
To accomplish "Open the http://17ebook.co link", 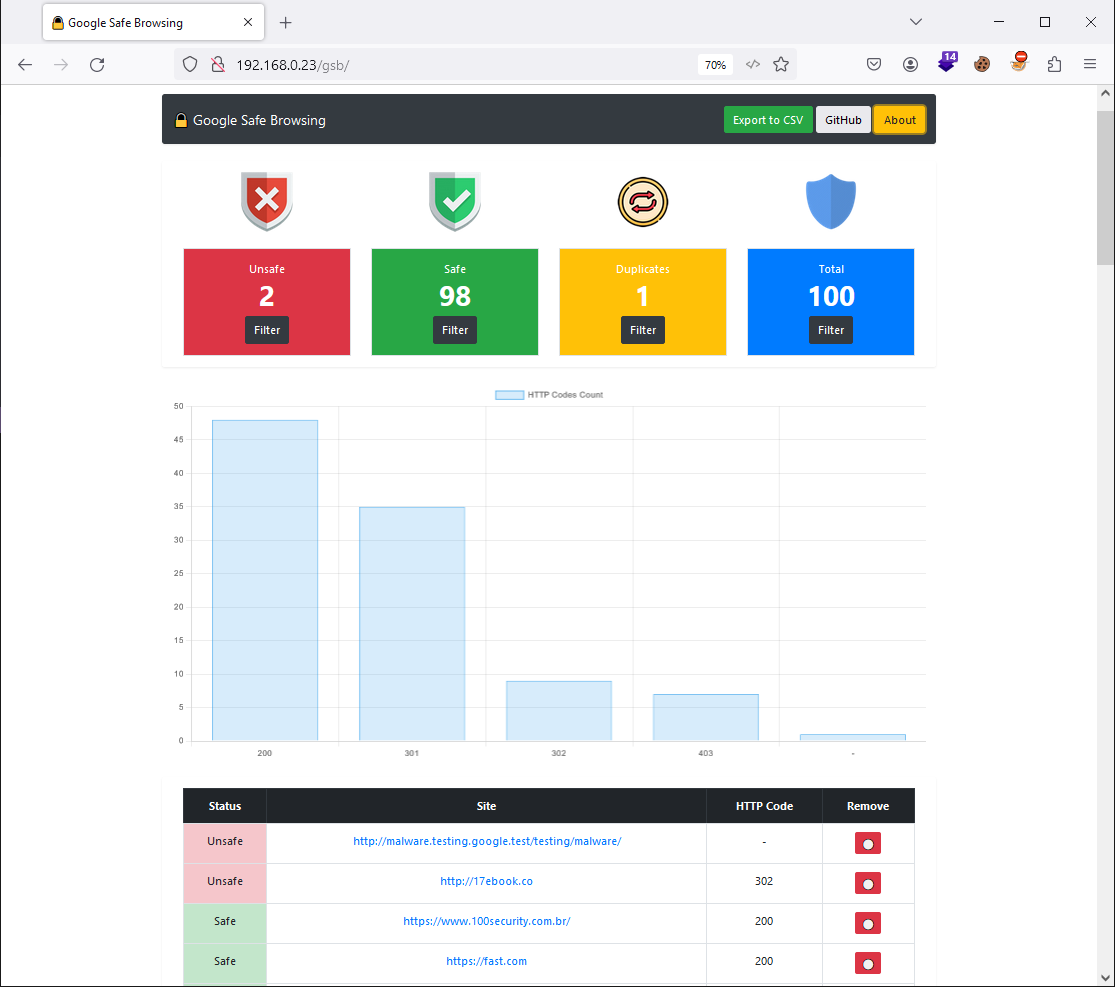I will click(486, 881).
